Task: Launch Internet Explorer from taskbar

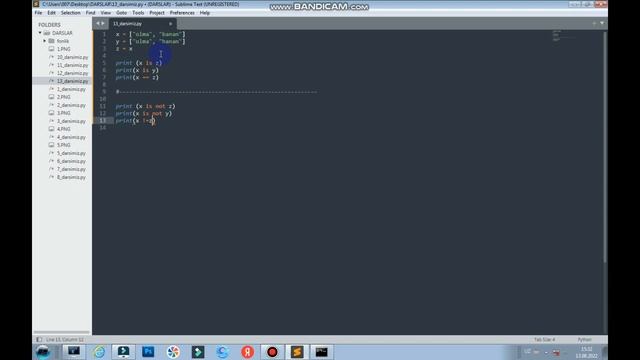Action: point(99,352)
